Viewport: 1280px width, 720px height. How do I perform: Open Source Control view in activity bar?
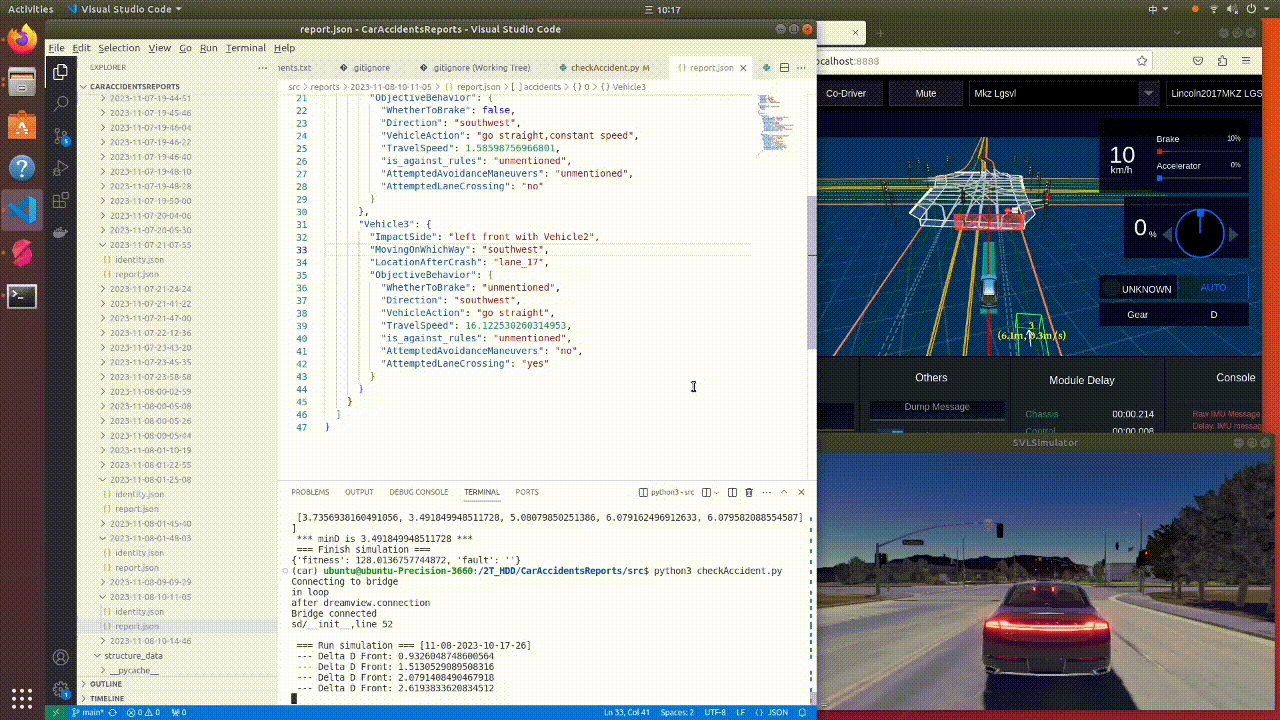click(61, 136)
